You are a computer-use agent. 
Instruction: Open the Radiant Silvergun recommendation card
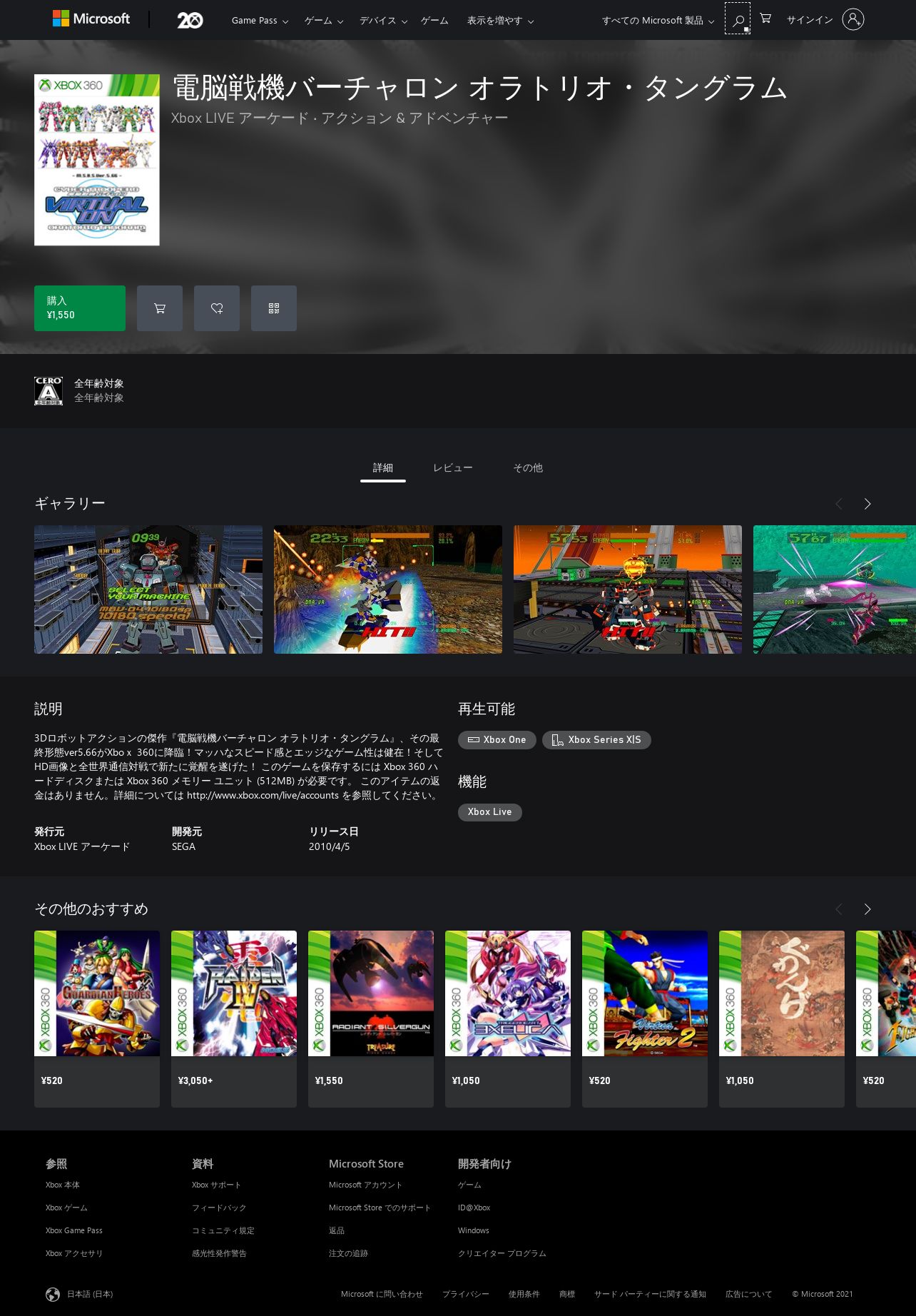[371, 1019]
